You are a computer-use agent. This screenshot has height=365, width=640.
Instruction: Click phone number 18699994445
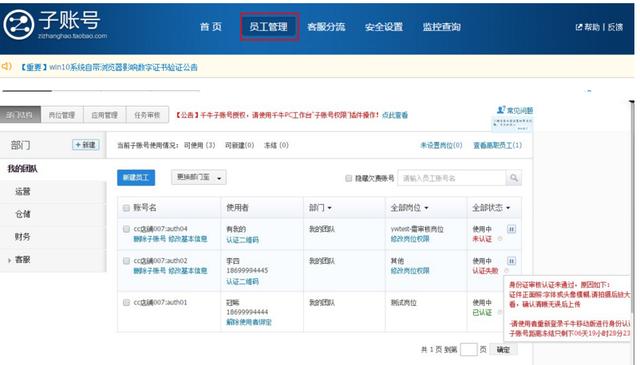[247, 271]
